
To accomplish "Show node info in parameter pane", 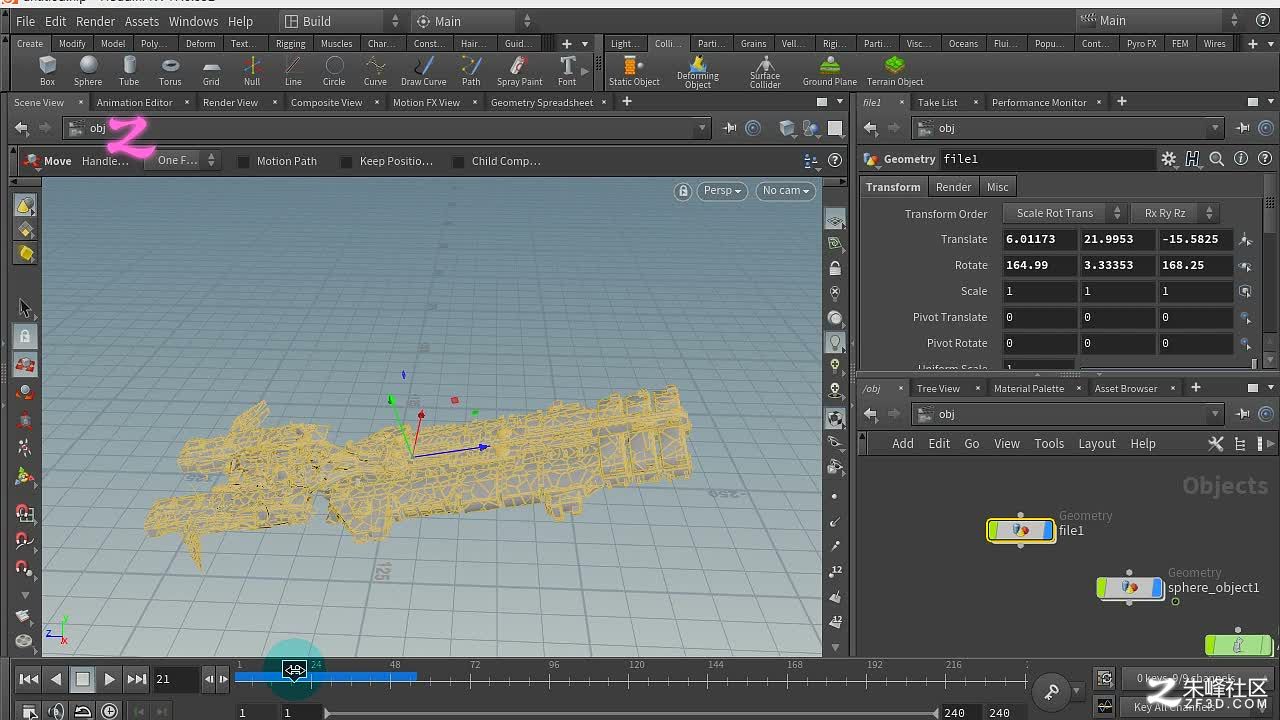I will [x=1241, y=159].
